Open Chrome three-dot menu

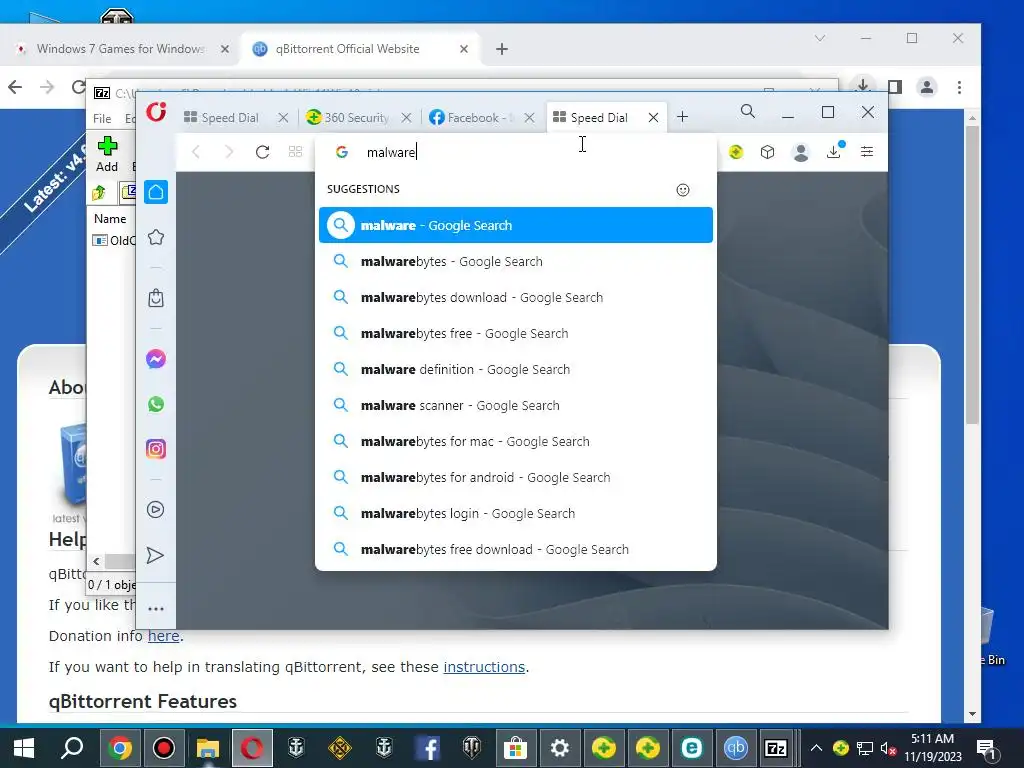click(959, 87)
